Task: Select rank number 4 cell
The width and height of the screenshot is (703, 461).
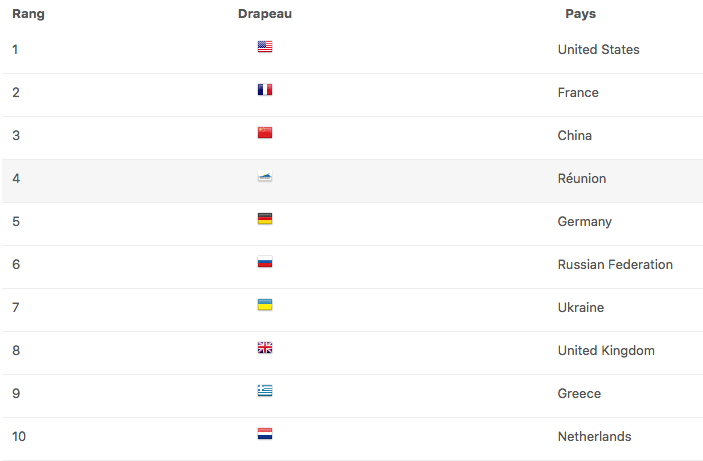Action: click(16, 178)
